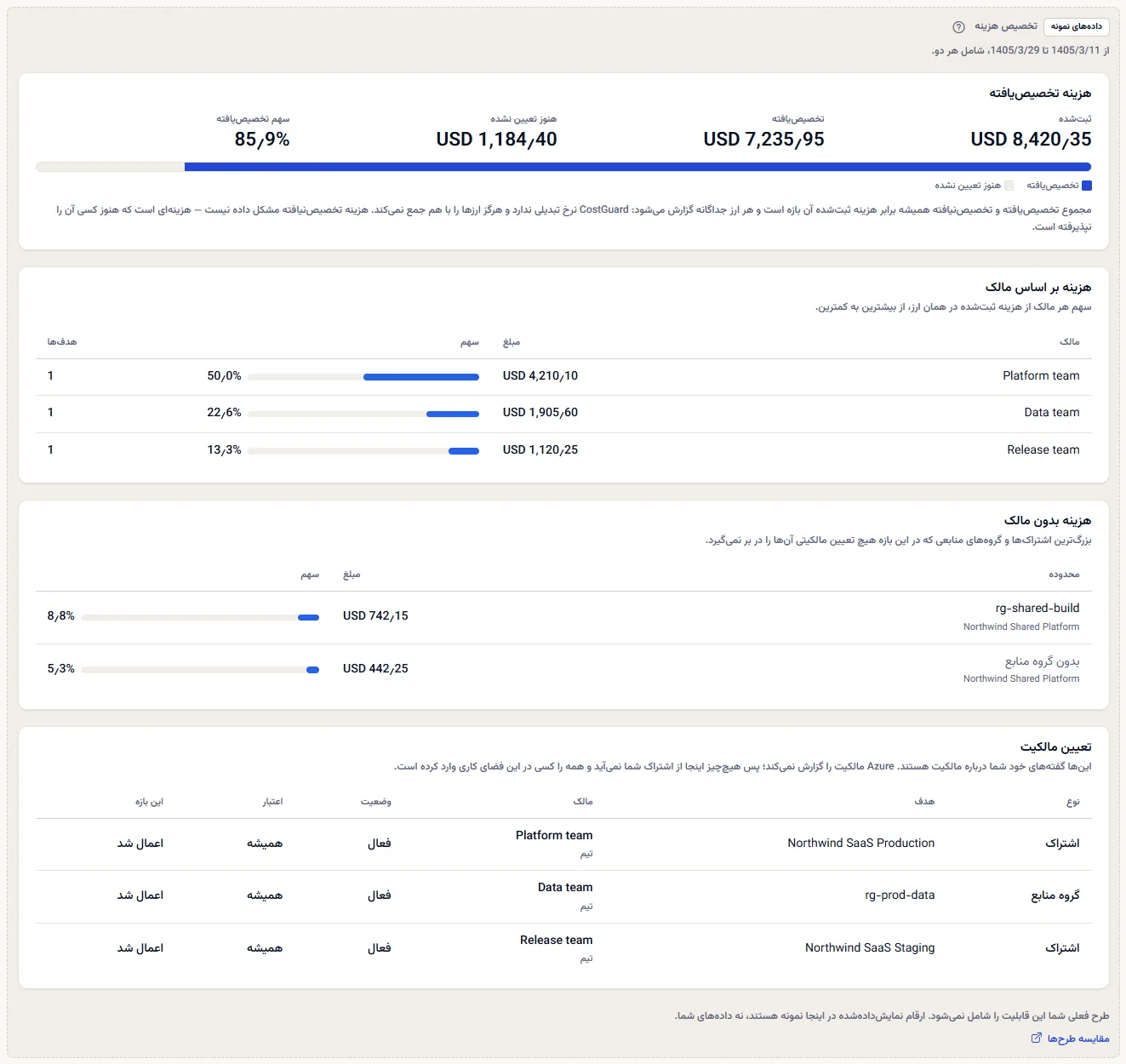Screen dimensions: 1126x1064
Task: Click the USD 1,120٫25 amount
Action: coord(540,450)
